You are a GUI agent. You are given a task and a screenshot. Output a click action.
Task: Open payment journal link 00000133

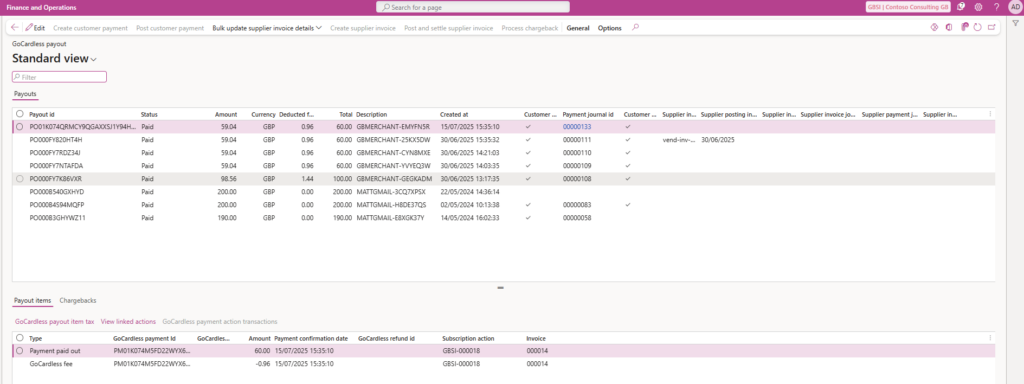point(577,127)
